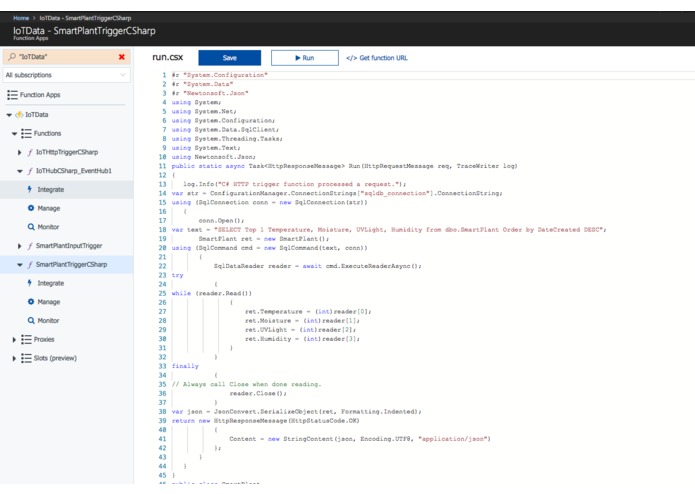Viewport: 695px width, 494px height.
Task: Collapse the Functions node
Action: click(x=14, y=133)
